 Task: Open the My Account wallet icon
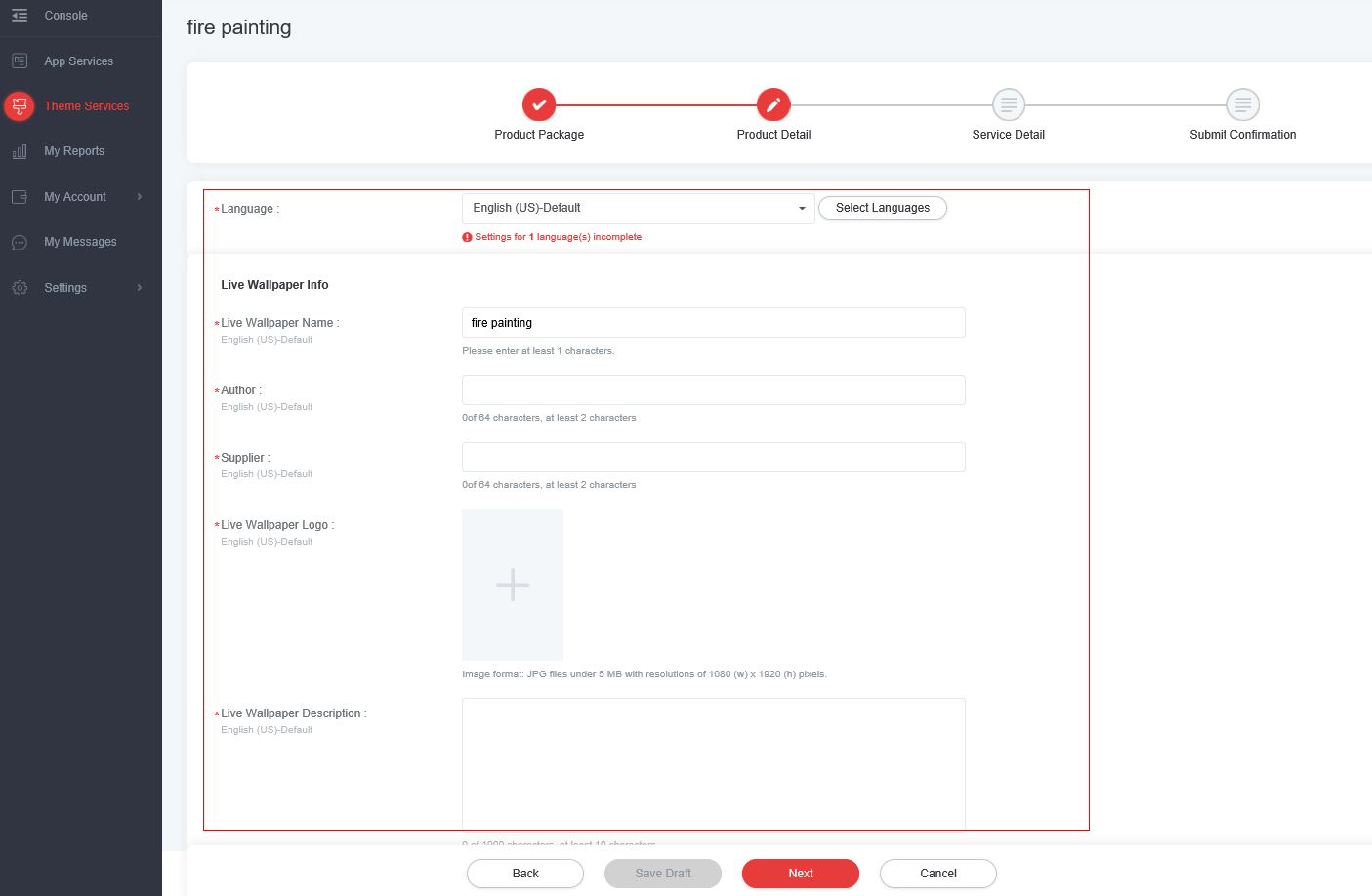click(20, 197)
